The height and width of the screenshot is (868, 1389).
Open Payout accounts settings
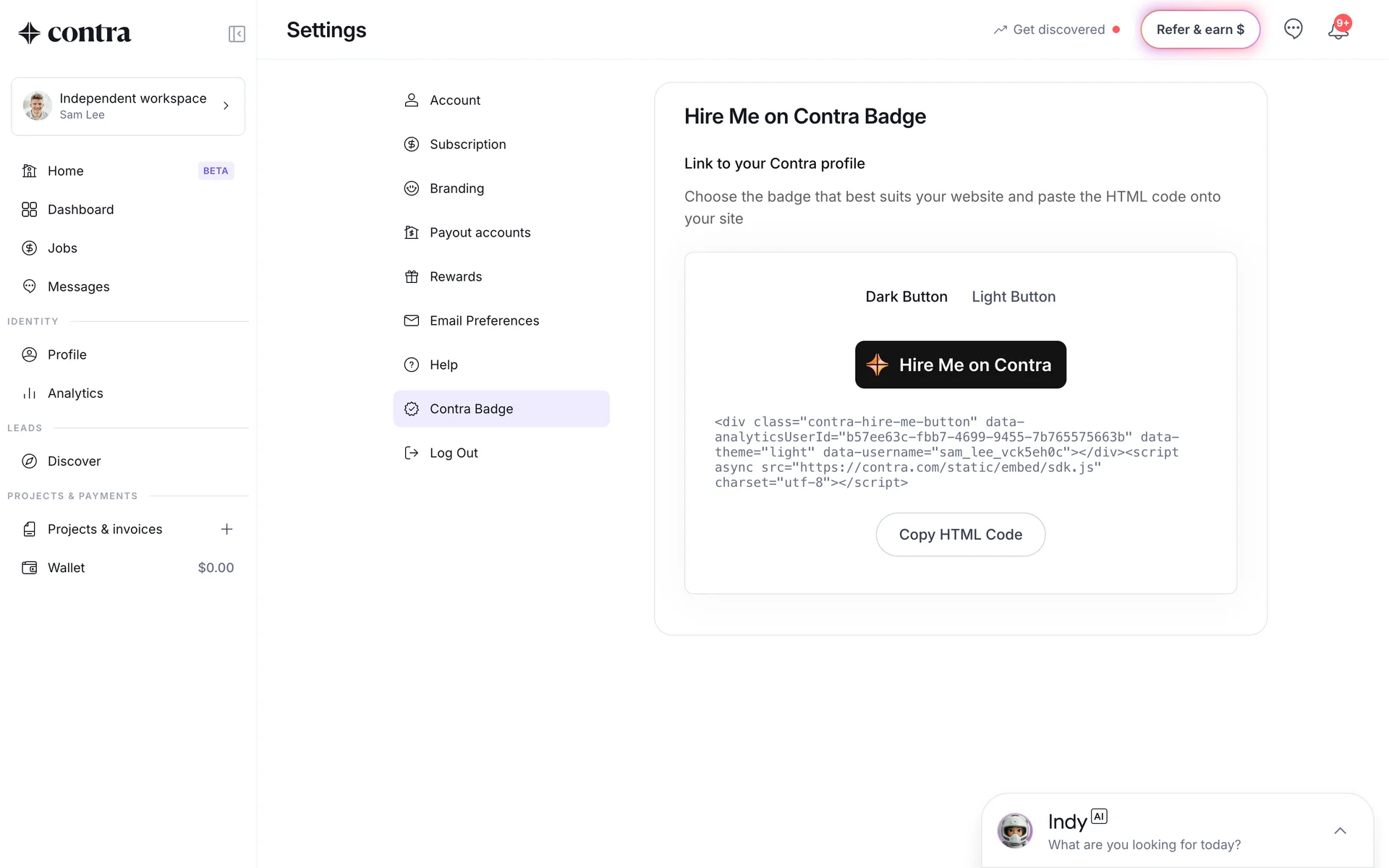coord(480,233)
